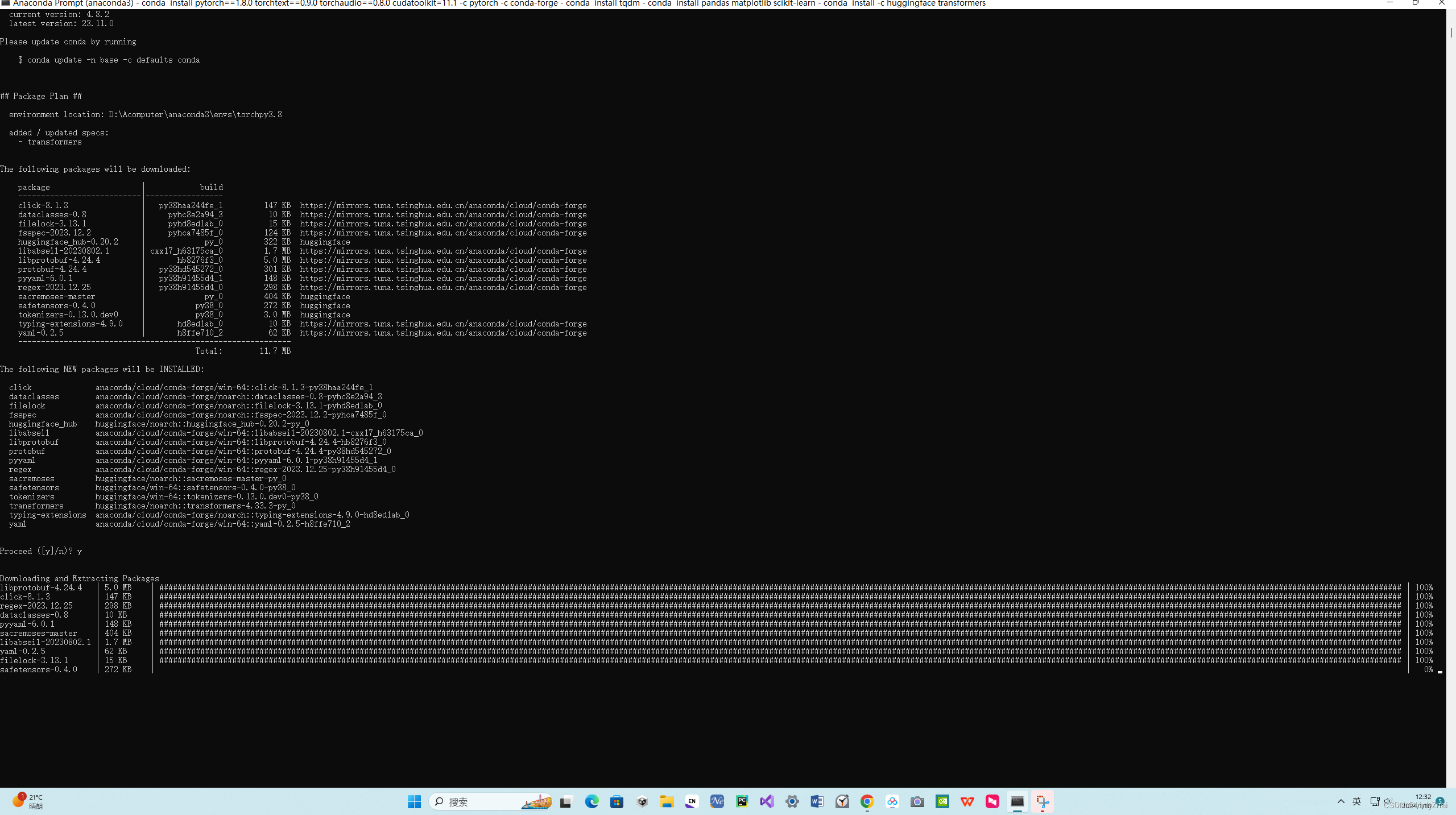Expand hidden system tray icons
The height and width of the screenshot is (815, 1456).
[1341, 801]
